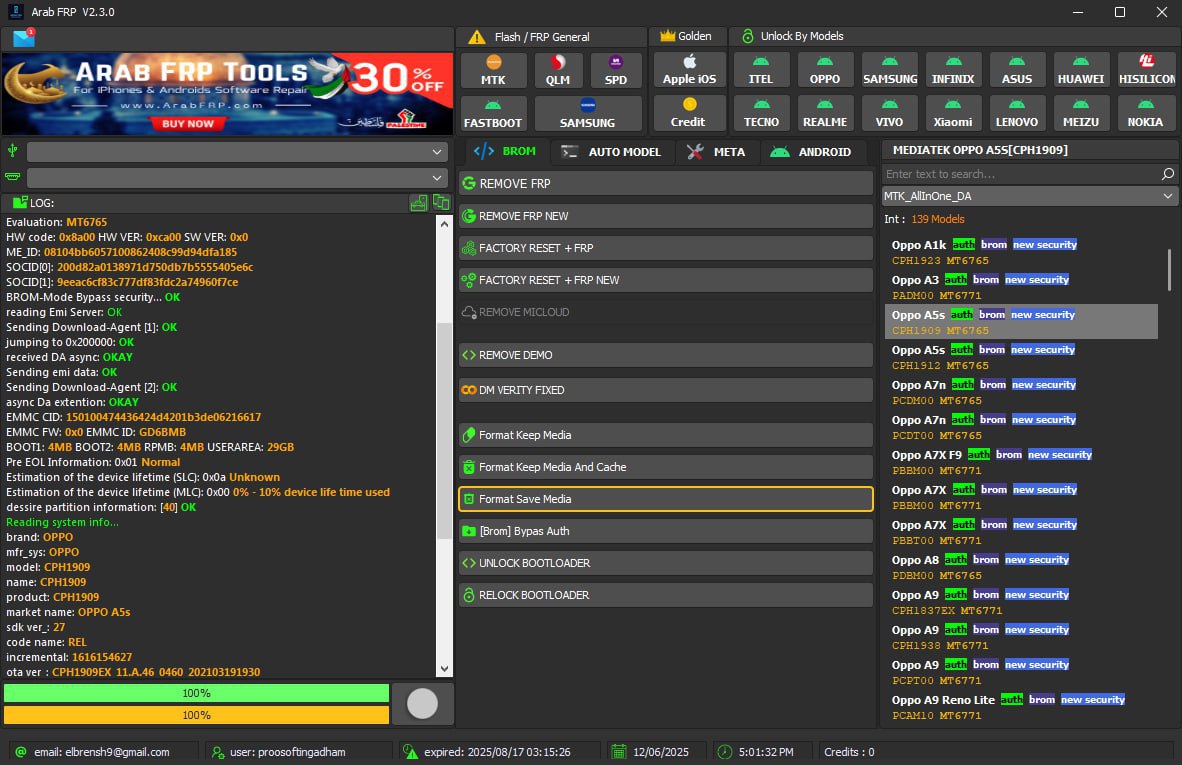Open the USB device dropdown
The image size is (1182, 765).
pos(237,151)
